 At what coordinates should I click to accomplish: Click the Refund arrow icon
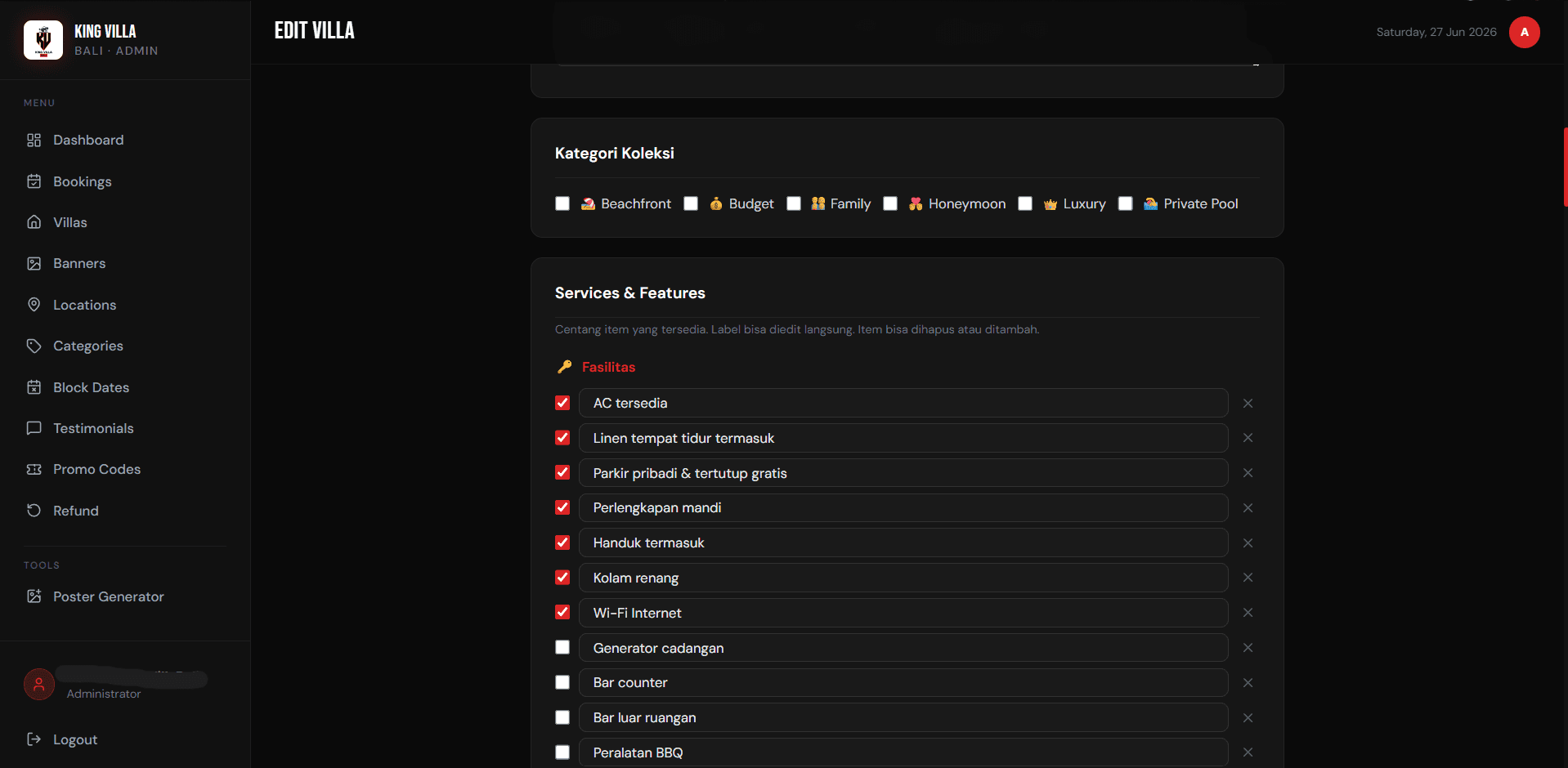click(x=34, y=511)
